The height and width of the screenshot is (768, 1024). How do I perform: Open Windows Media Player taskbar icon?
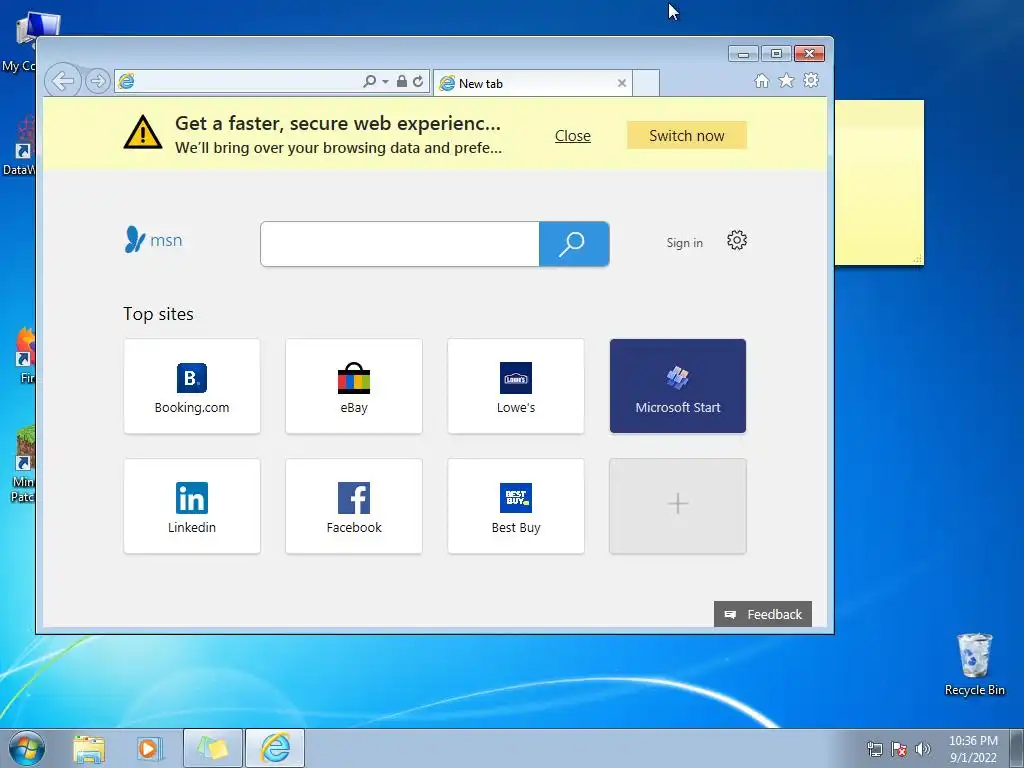pos(149,749)
